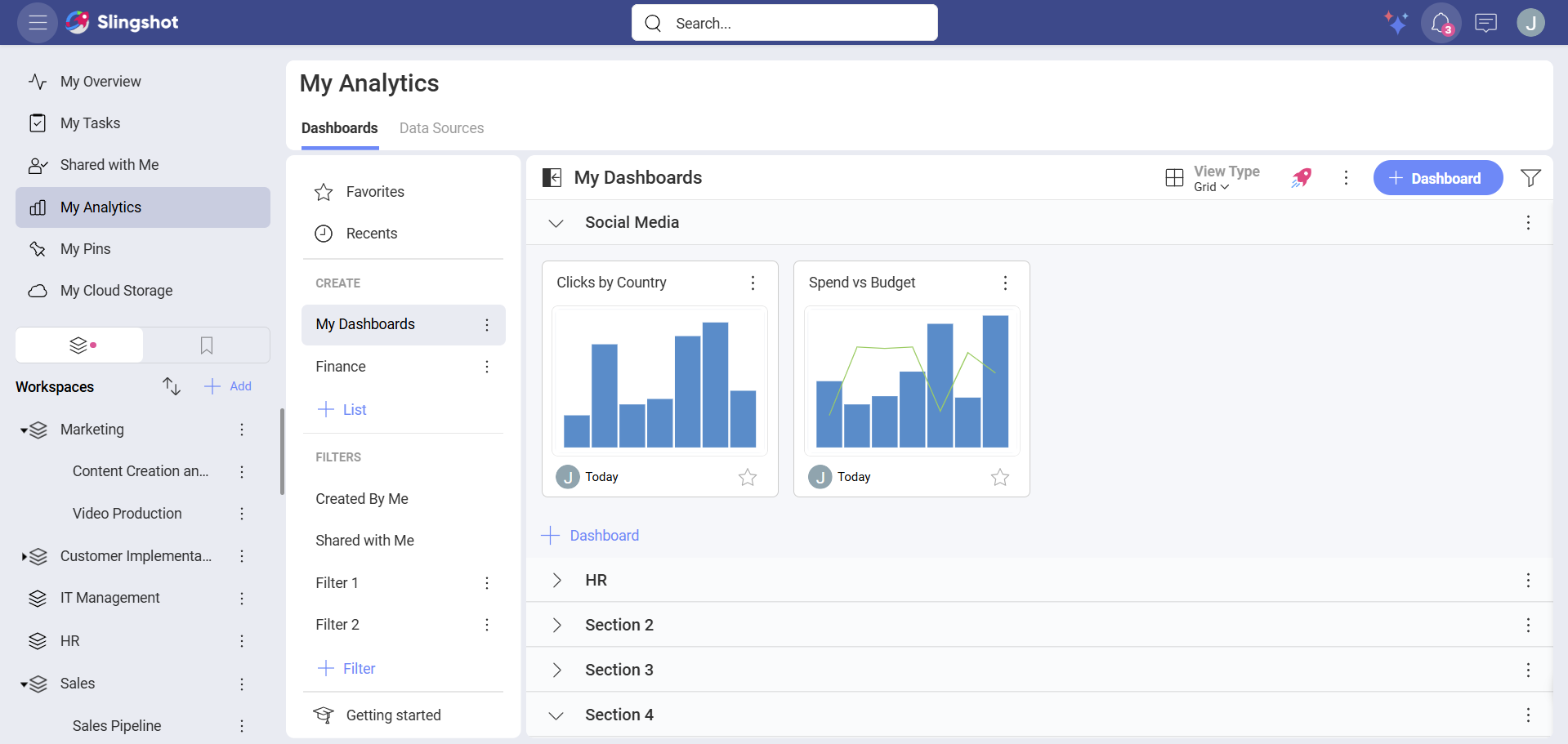Image resolution: width=1568 pixels, height=744 pixels.
Task: Open Shared with Me in sidebar
Action: coord(143,165)
